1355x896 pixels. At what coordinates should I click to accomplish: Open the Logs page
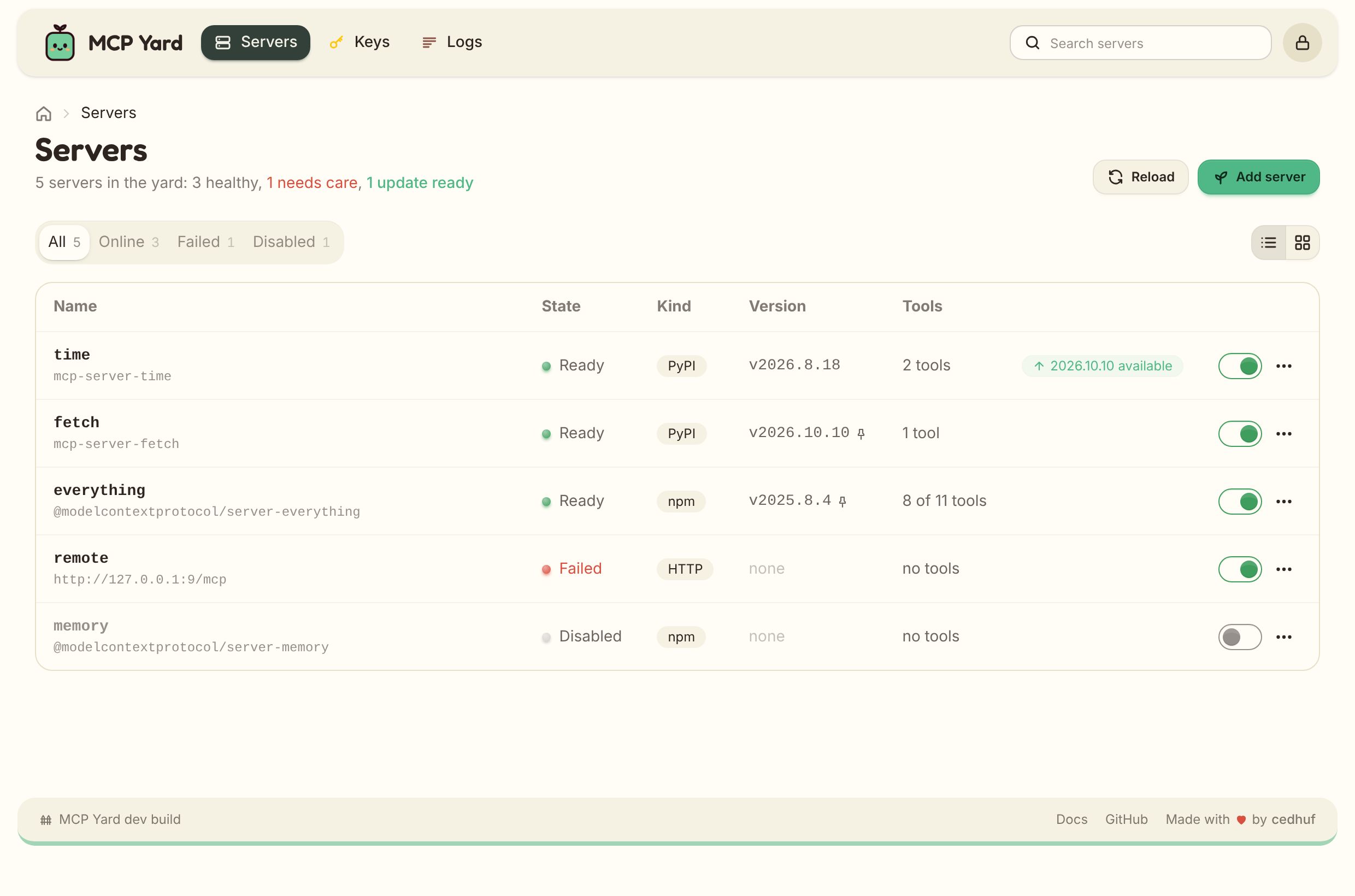pyautogui.click(x=452, y=42)
